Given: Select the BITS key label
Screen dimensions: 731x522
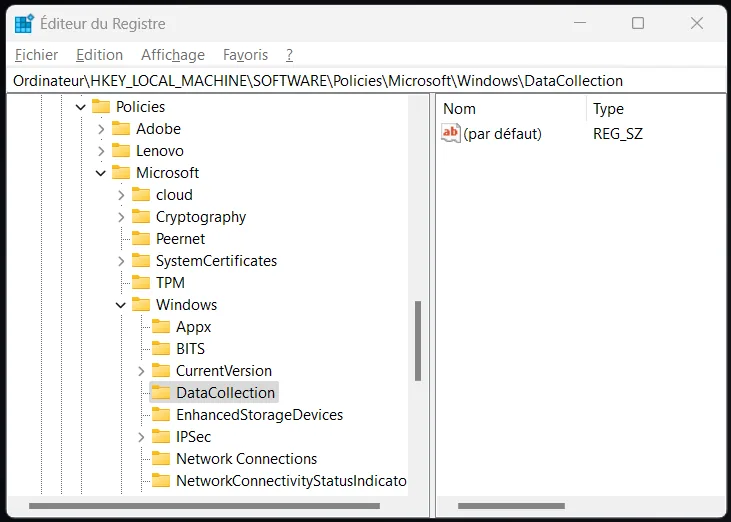Looking at the screenshot, I should tap(190, 349).
